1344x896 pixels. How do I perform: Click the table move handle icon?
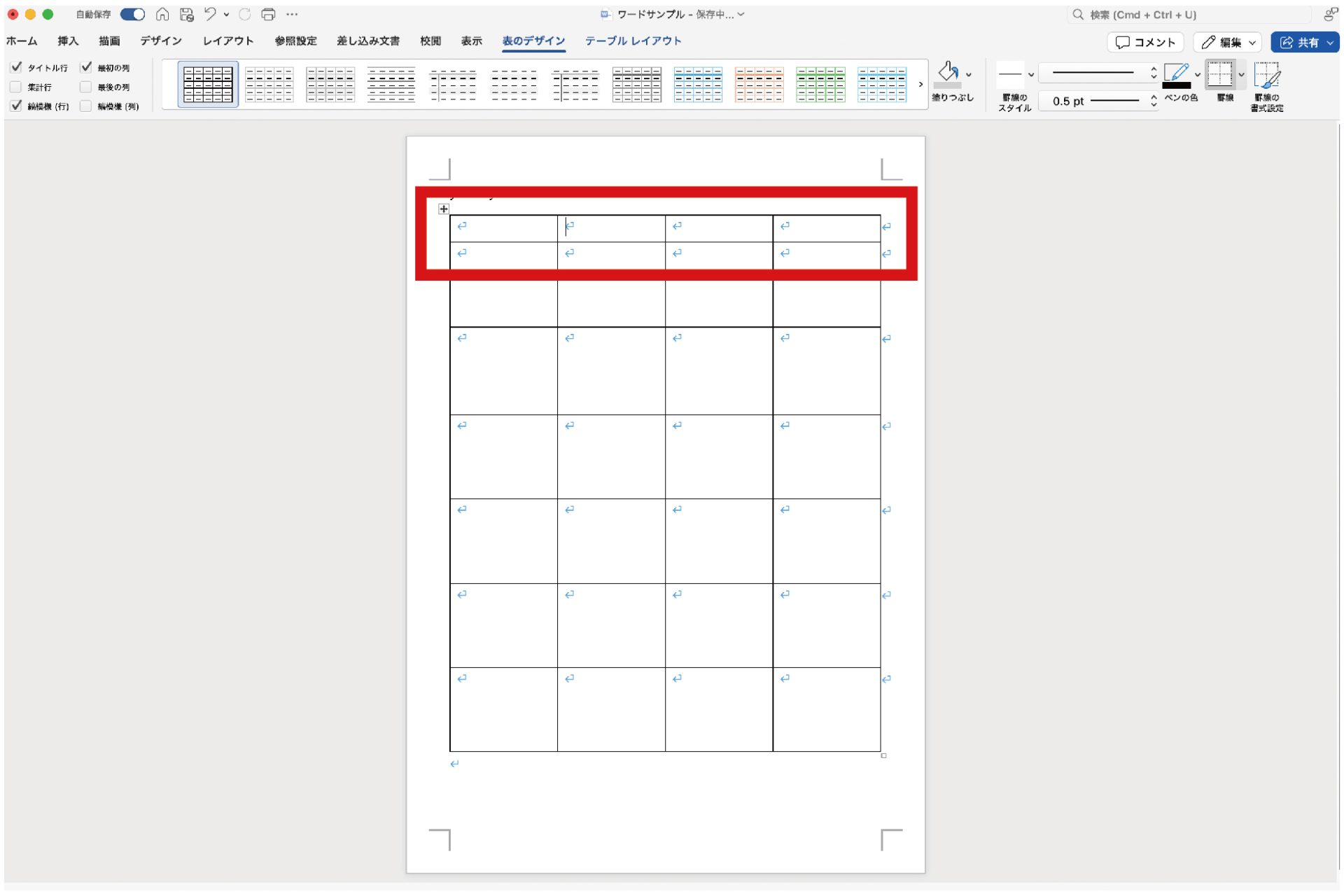443,209
